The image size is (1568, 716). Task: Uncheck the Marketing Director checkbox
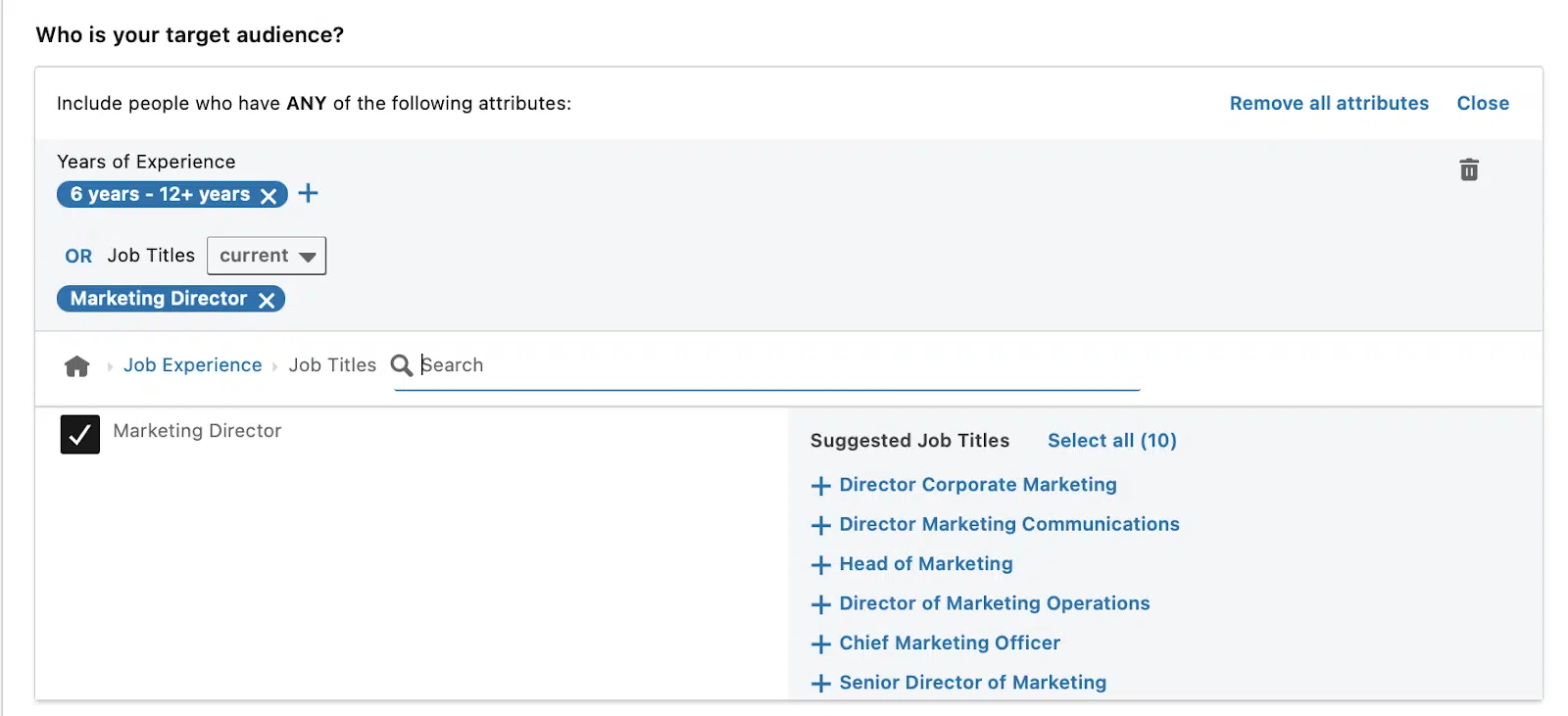click(80, 434)
